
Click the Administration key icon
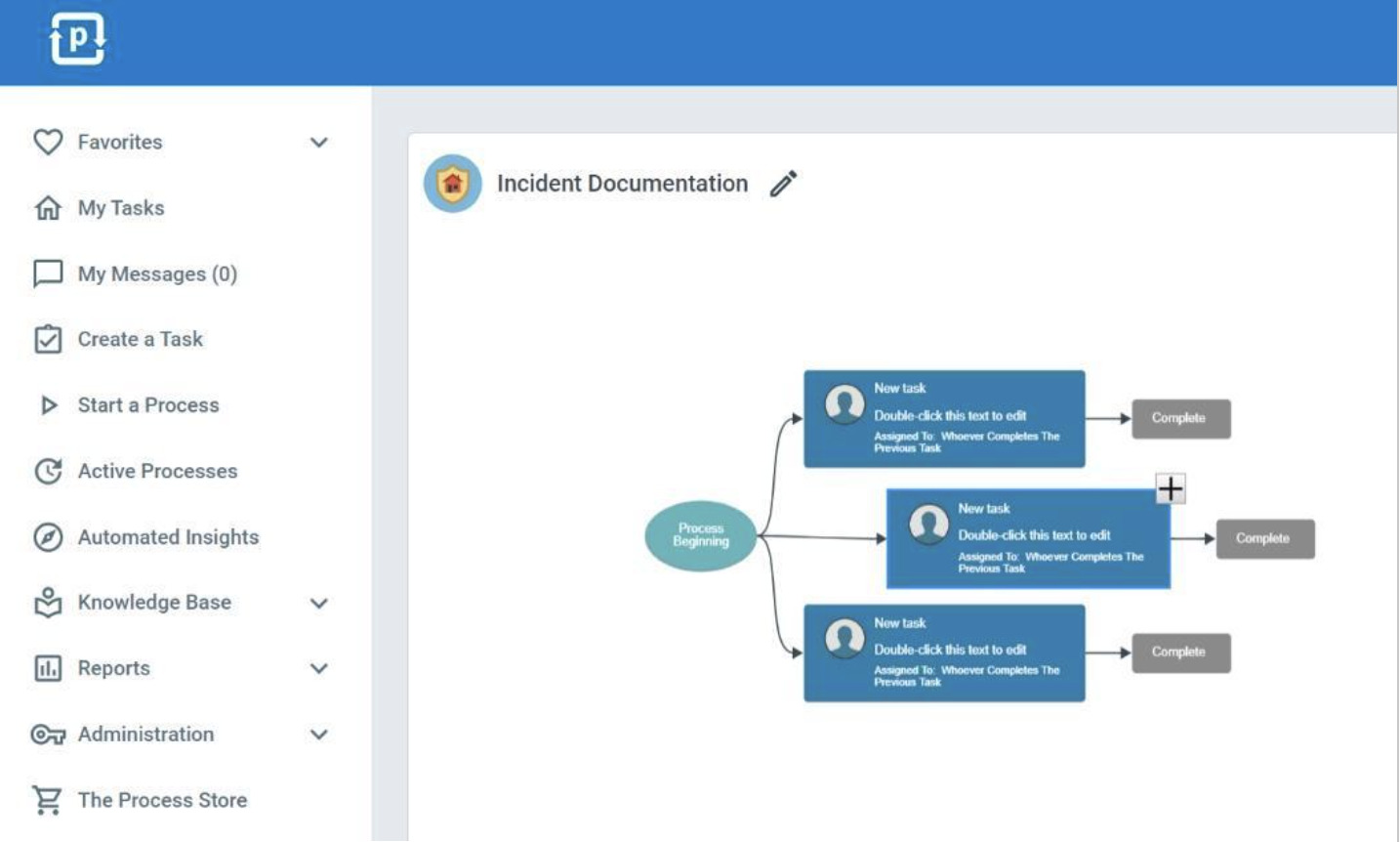pos(48,735)
